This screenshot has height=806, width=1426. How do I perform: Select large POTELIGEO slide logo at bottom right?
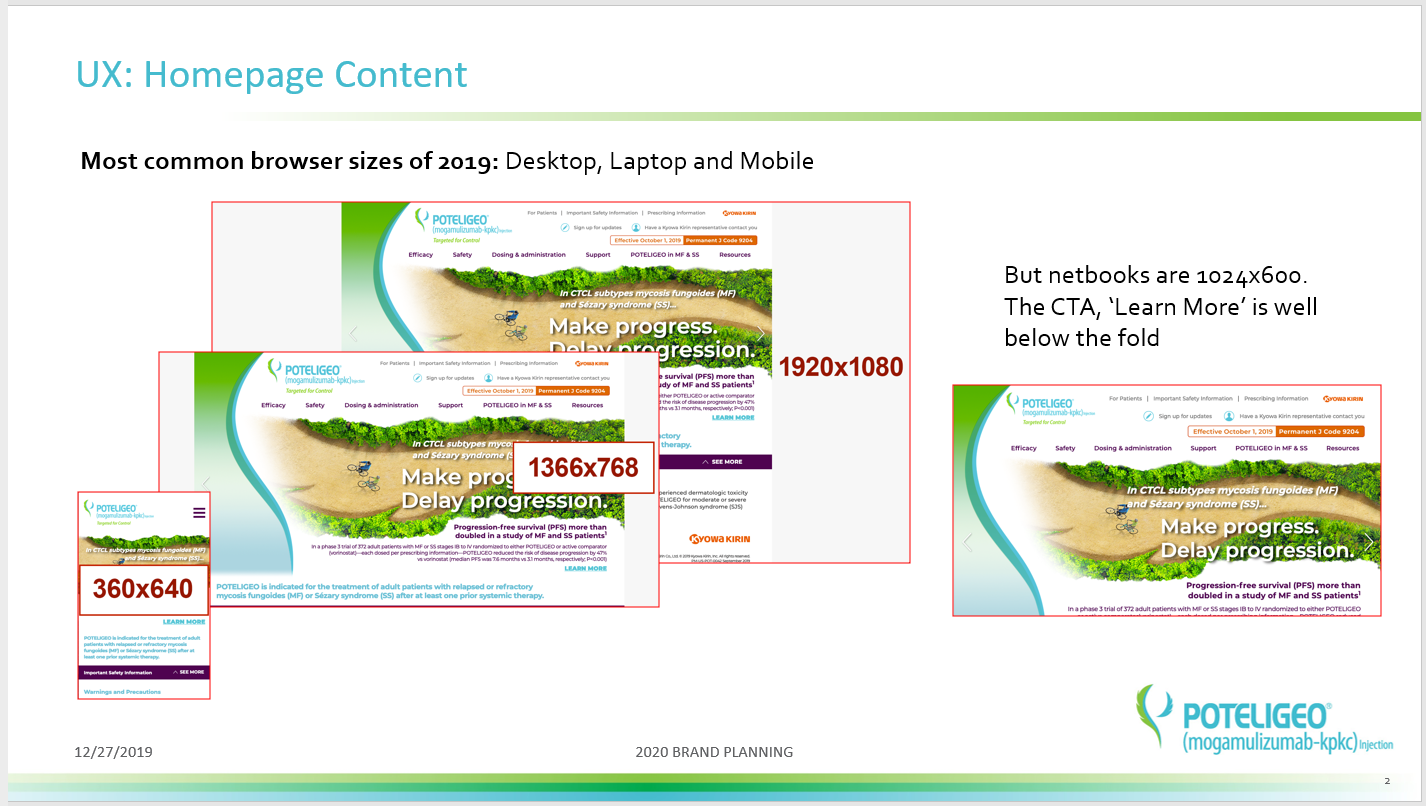[x=1264, y=719]
